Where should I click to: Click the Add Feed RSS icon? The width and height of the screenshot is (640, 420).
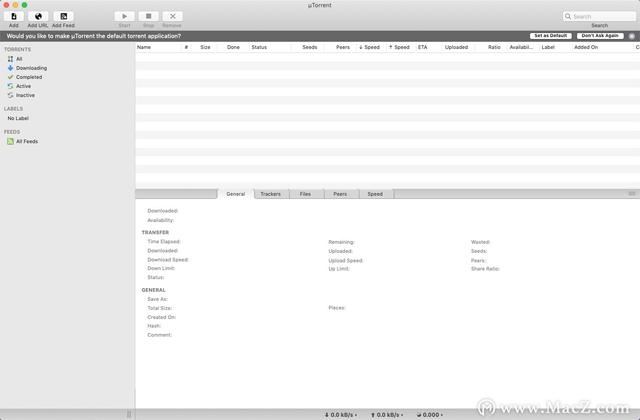click(64, 16)
